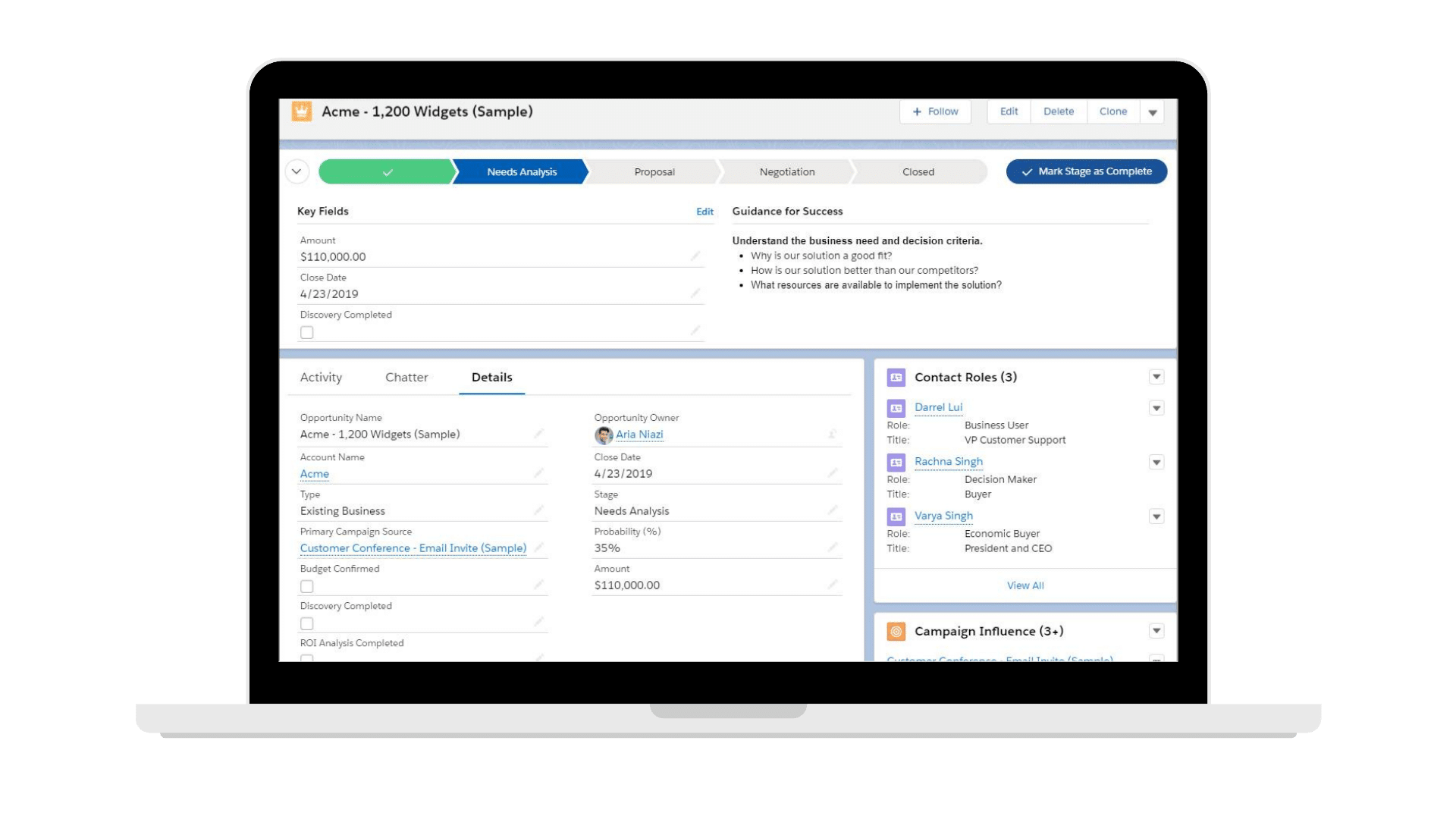Click Edit in the Key Fields section

(x=705, y=211)
